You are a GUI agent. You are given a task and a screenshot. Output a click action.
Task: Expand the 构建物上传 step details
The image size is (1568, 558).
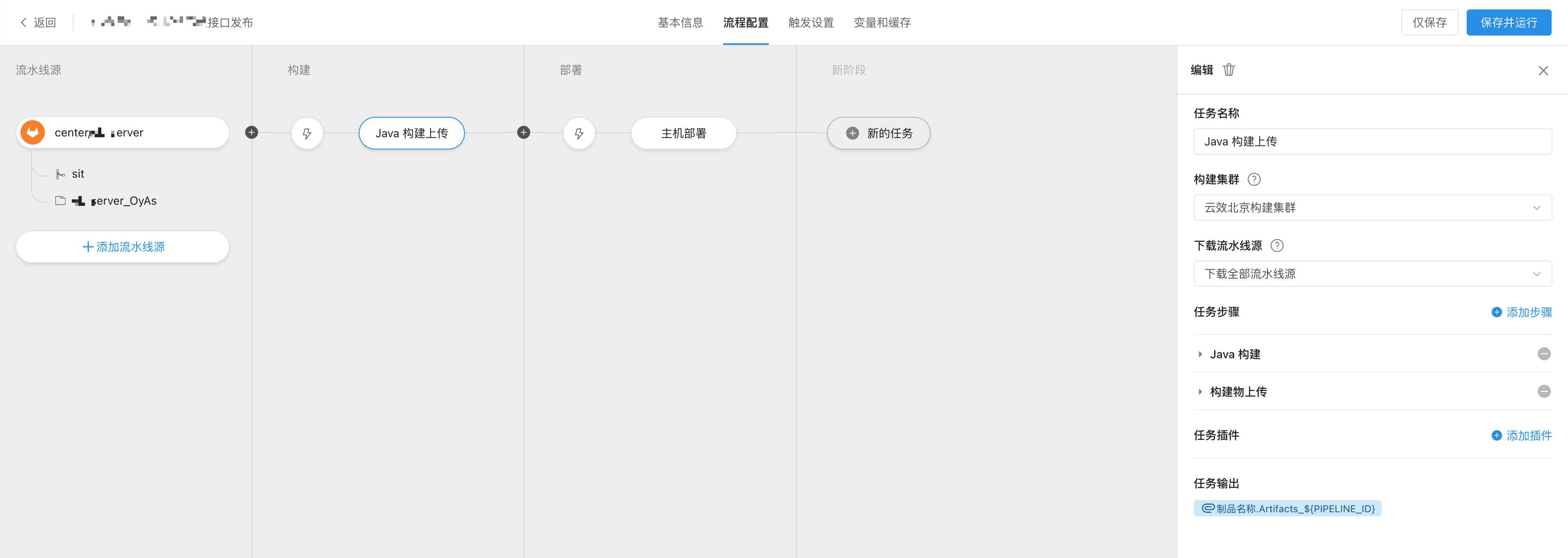[1200, 391]
